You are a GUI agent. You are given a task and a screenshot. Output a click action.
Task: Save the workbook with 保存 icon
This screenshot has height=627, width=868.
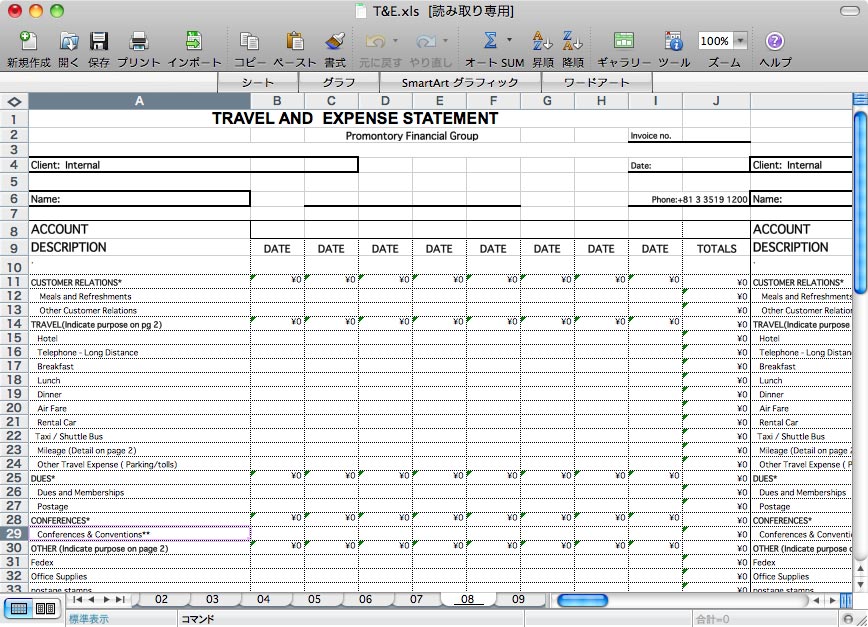[x=99, y=42]
